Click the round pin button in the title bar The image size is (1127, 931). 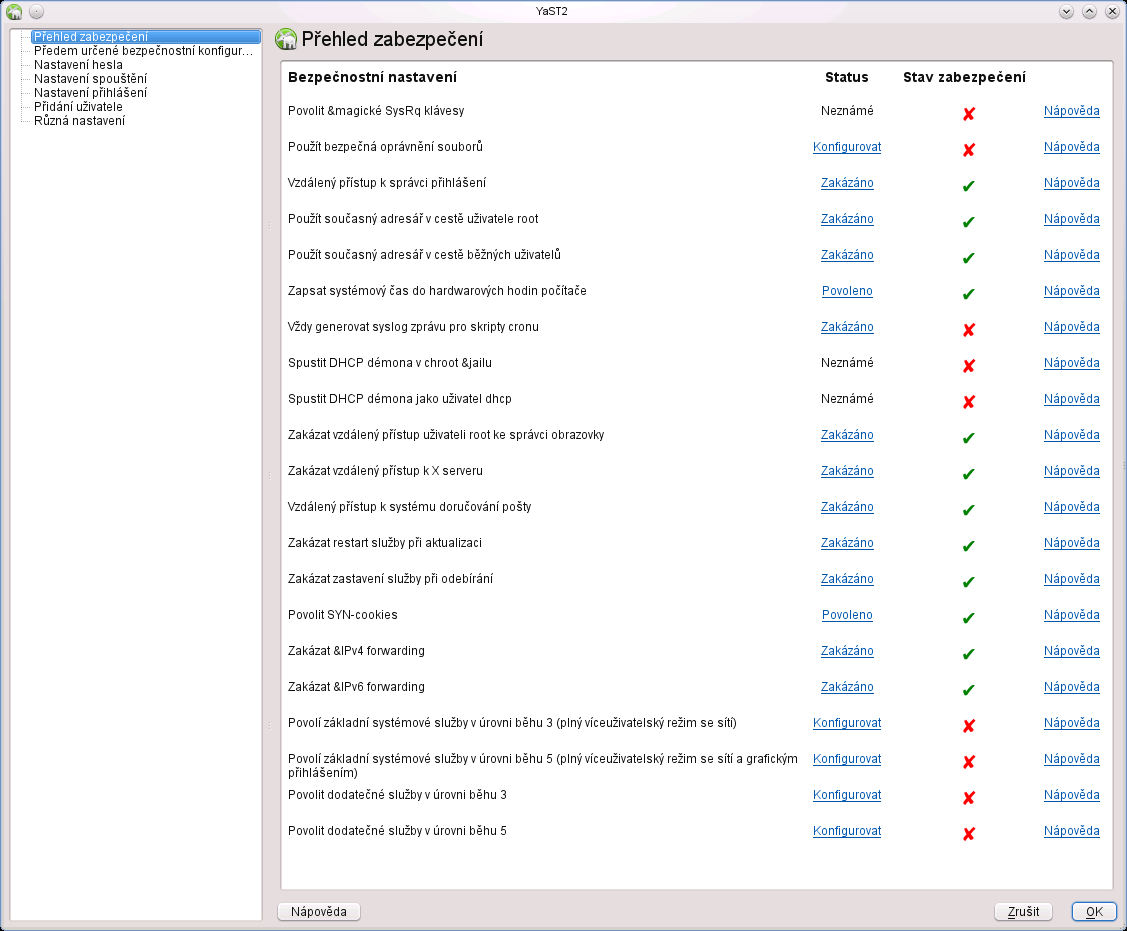point(37,12)
